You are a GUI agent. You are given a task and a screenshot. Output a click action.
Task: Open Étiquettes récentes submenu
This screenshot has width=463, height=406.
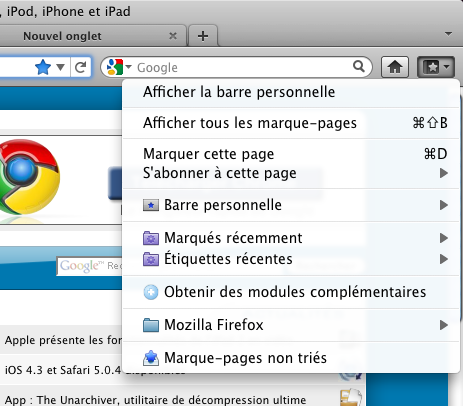coord(291,259)
